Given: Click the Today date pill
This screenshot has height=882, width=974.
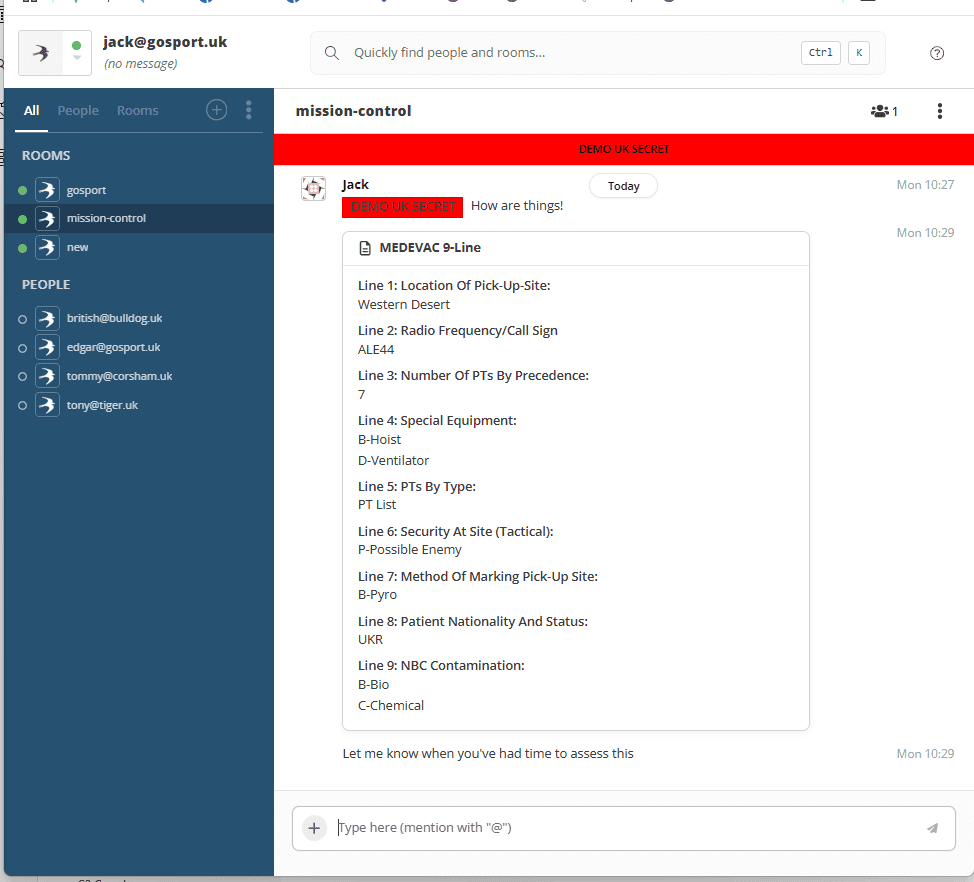Looking at the screenshot, I should pos(623,186).
